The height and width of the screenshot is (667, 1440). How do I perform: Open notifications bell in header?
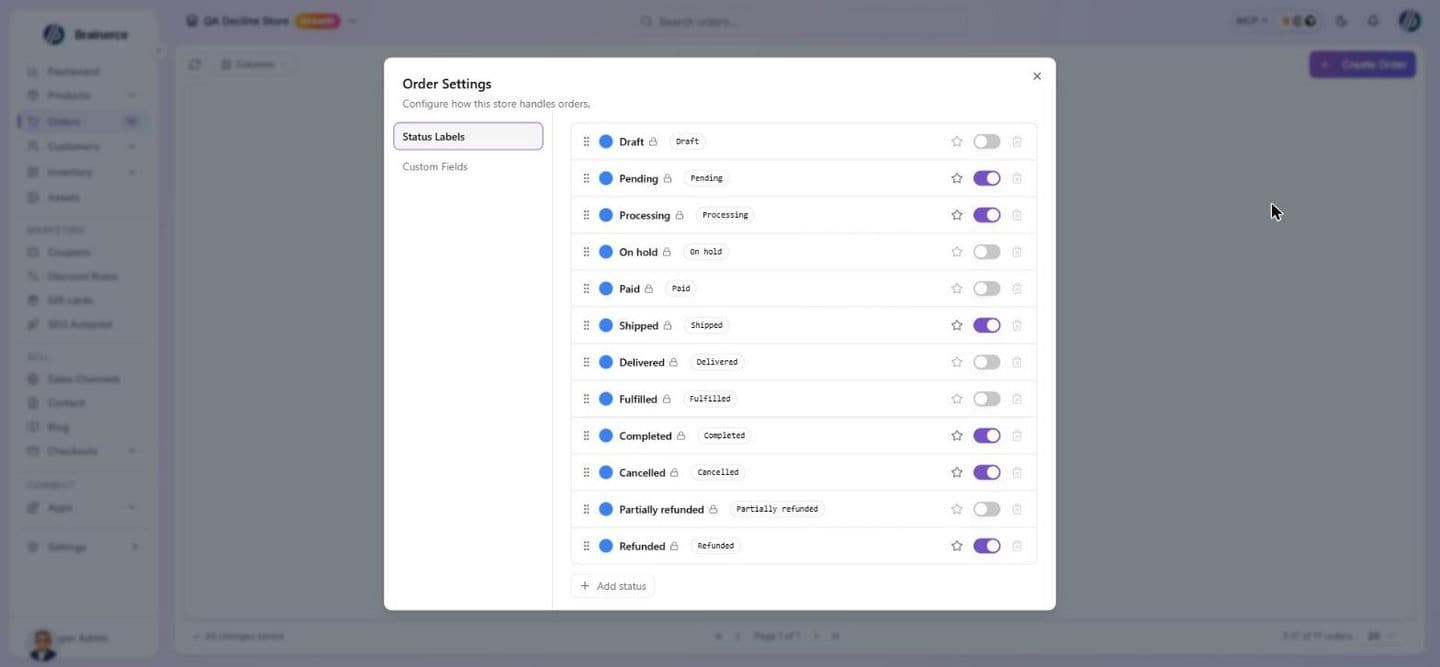[x=1373, y=21]
